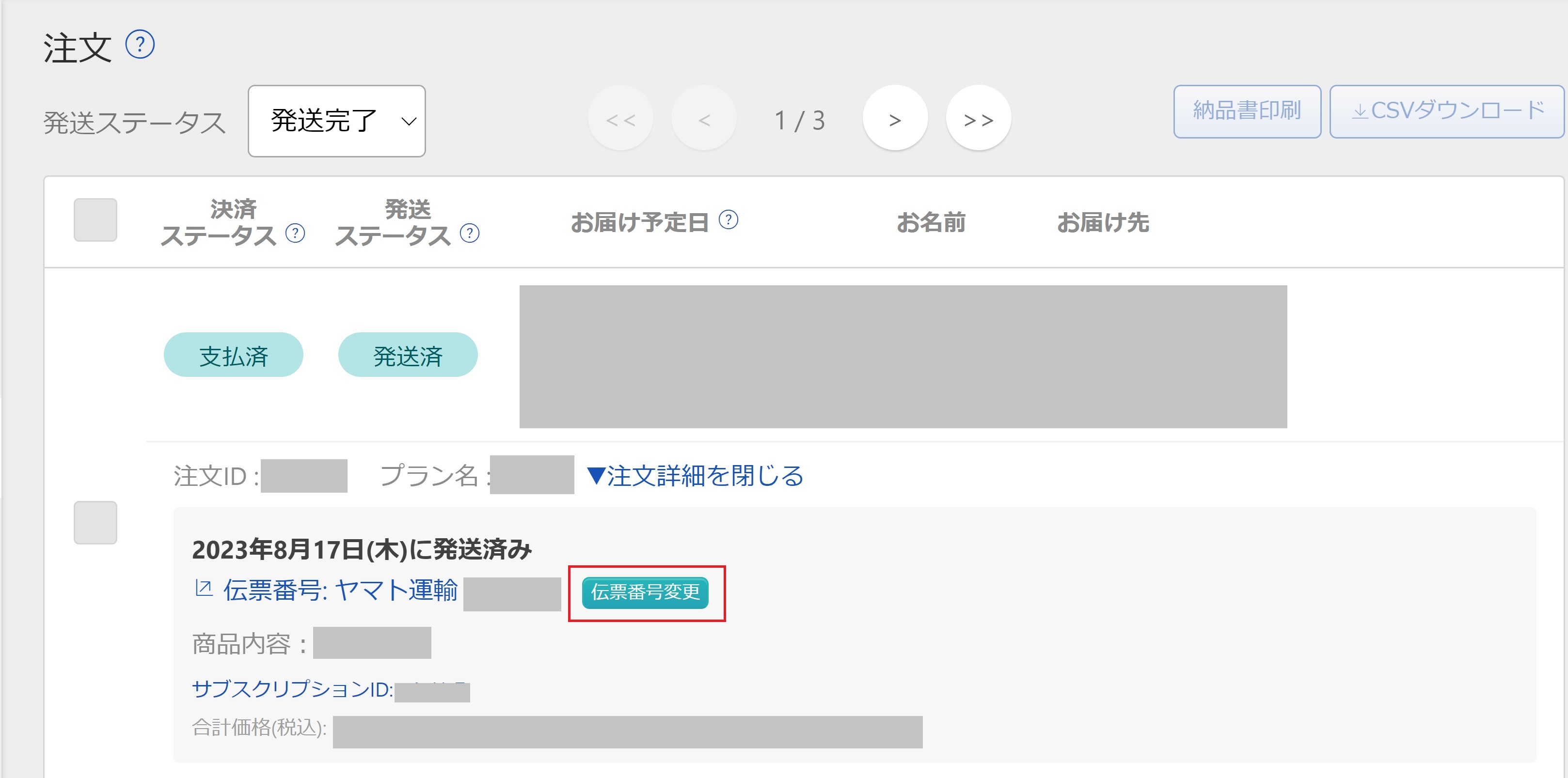This screenshot has width=1568, height=778.
Task: Go to next page with > button
Action: click(895, 118)
